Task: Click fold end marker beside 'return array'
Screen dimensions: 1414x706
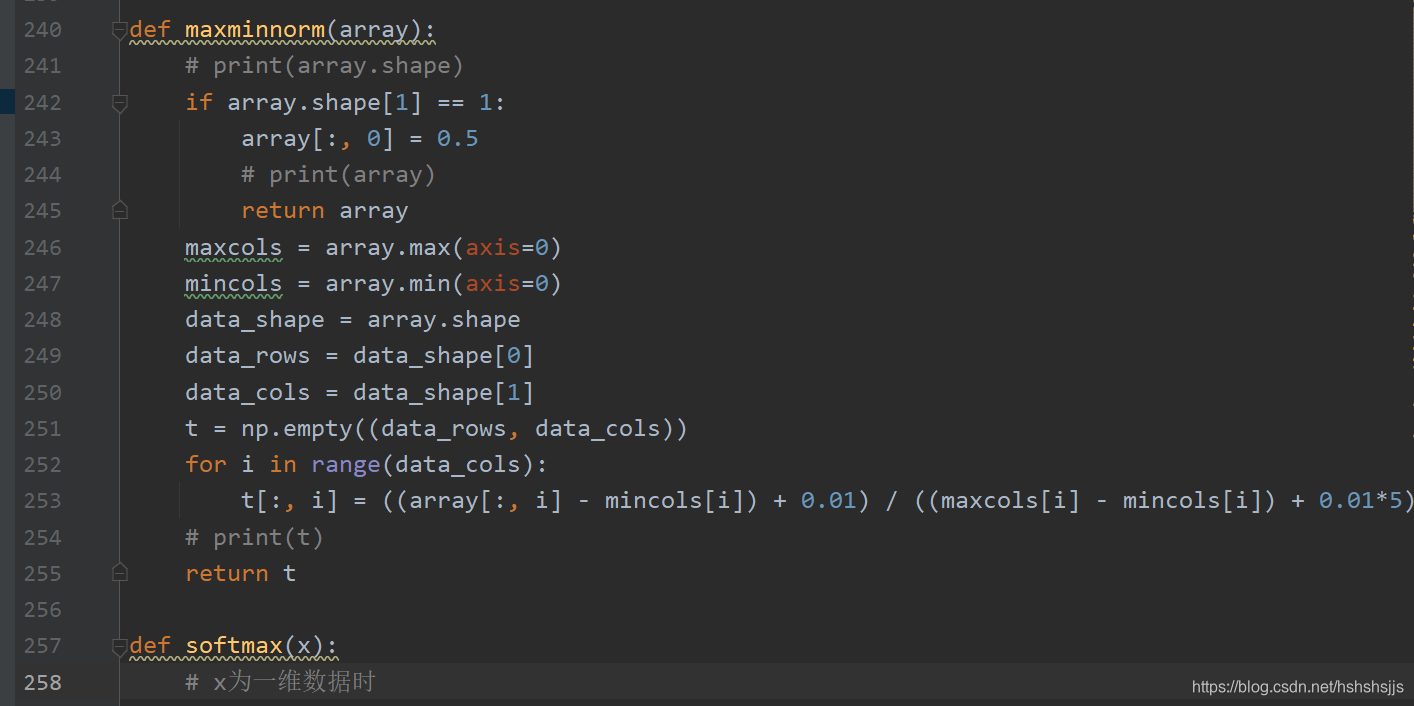Action: pos(120,210)
